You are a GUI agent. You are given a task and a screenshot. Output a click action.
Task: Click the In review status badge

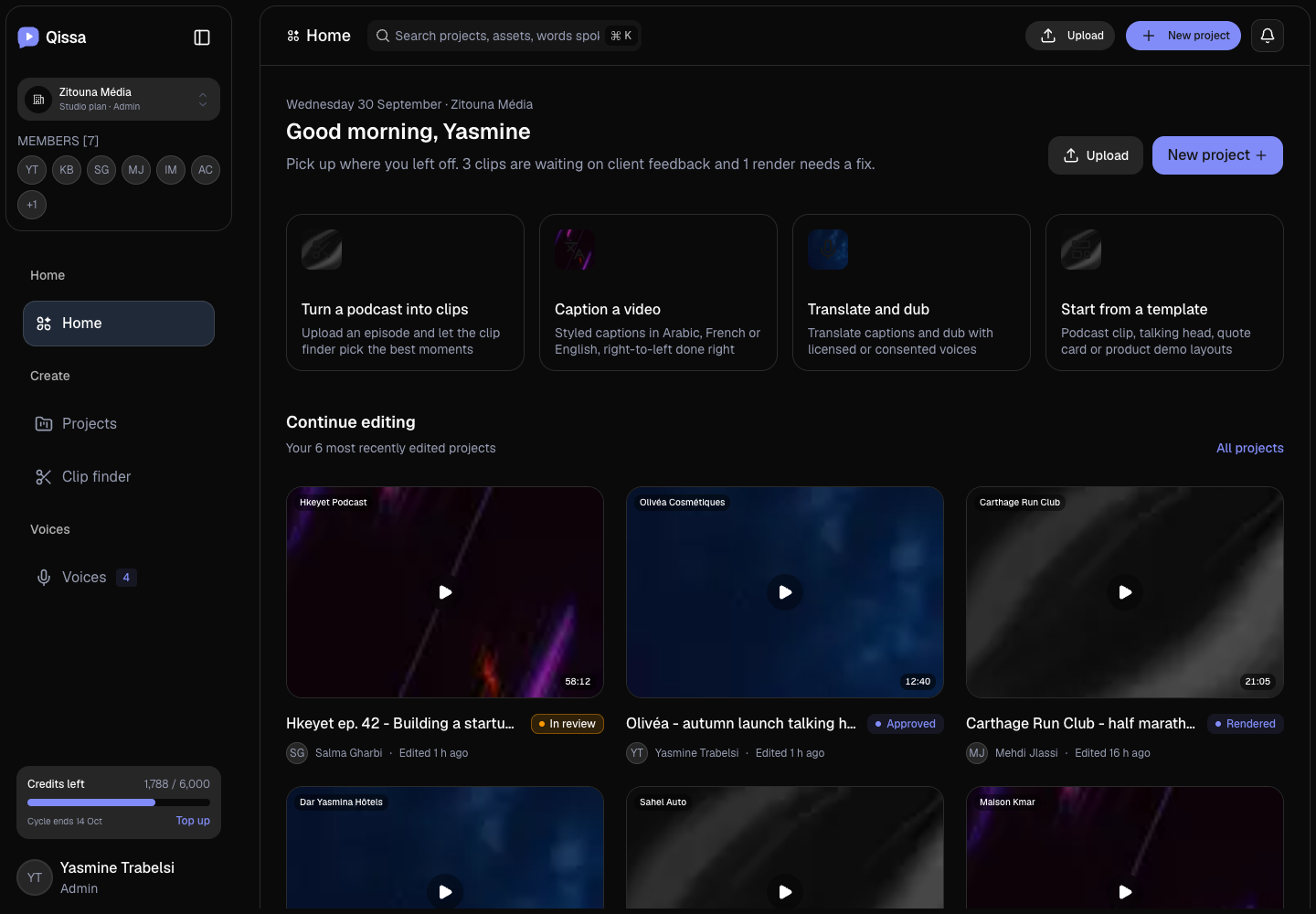[x=568, y=724]
